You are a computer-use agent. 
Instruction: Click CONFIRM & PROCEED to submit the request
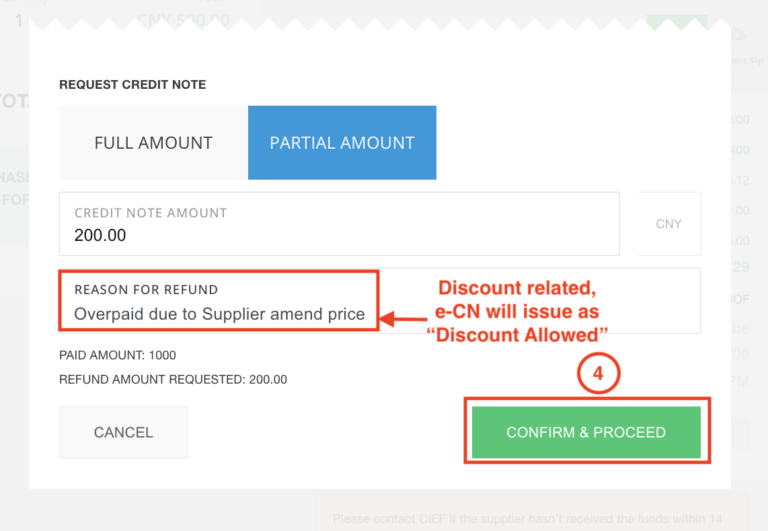586,432
